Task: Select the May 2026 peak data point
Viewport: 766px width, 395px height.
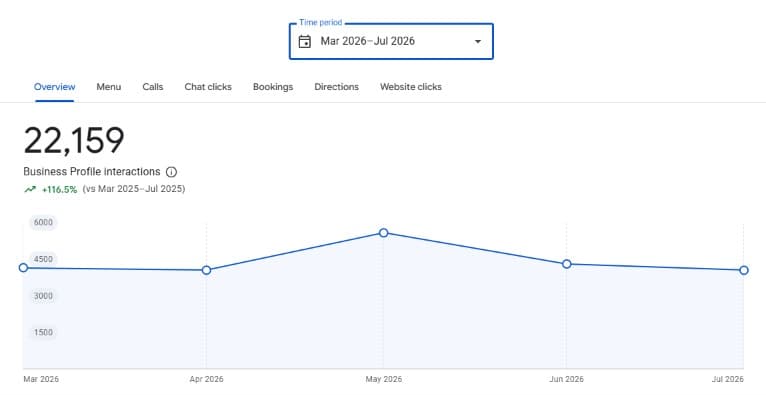Action: pyautogui.click(x=383, y=233)
